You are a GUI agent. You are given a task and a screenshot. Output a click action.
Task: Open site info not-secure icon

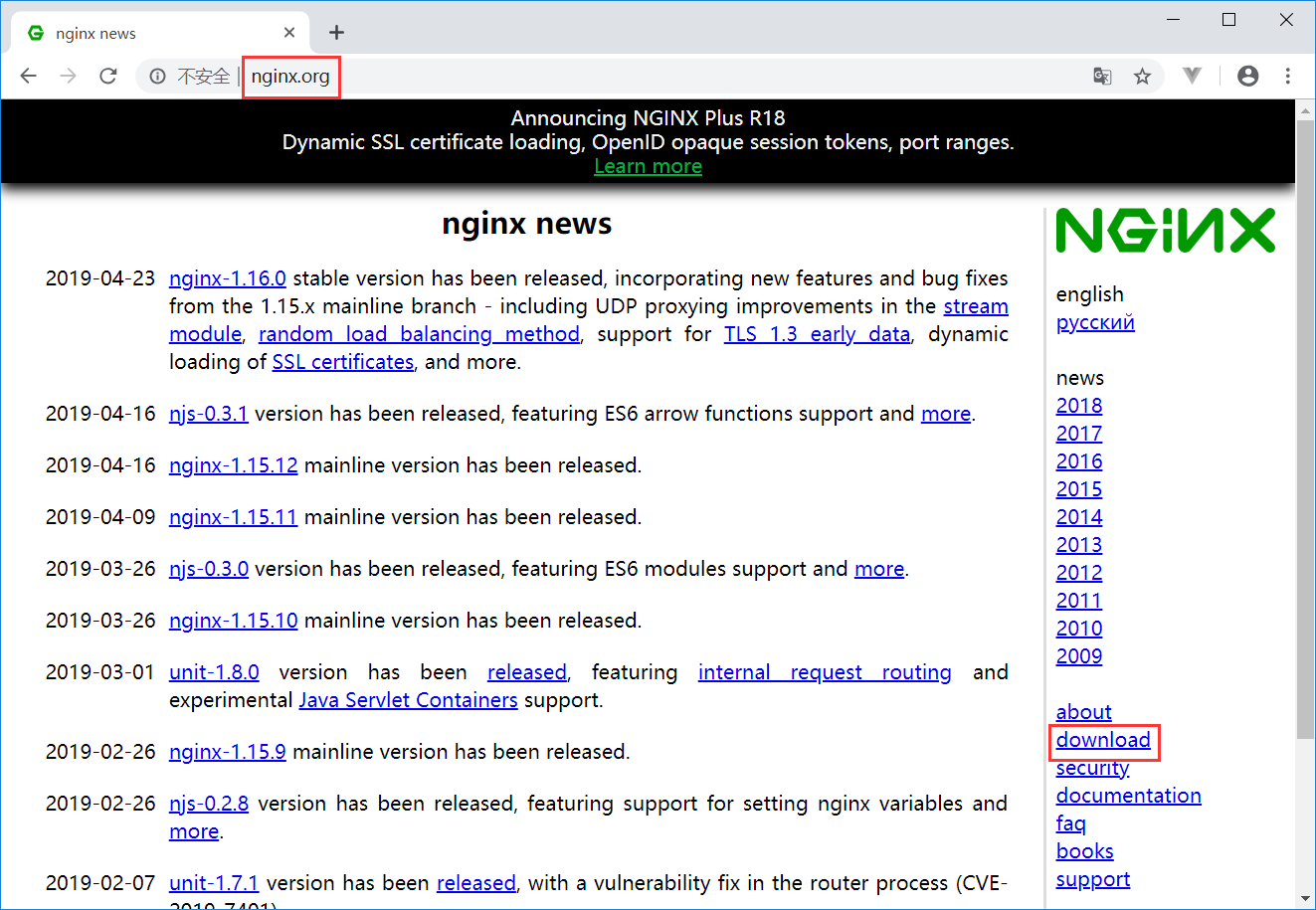pos(157,77)
